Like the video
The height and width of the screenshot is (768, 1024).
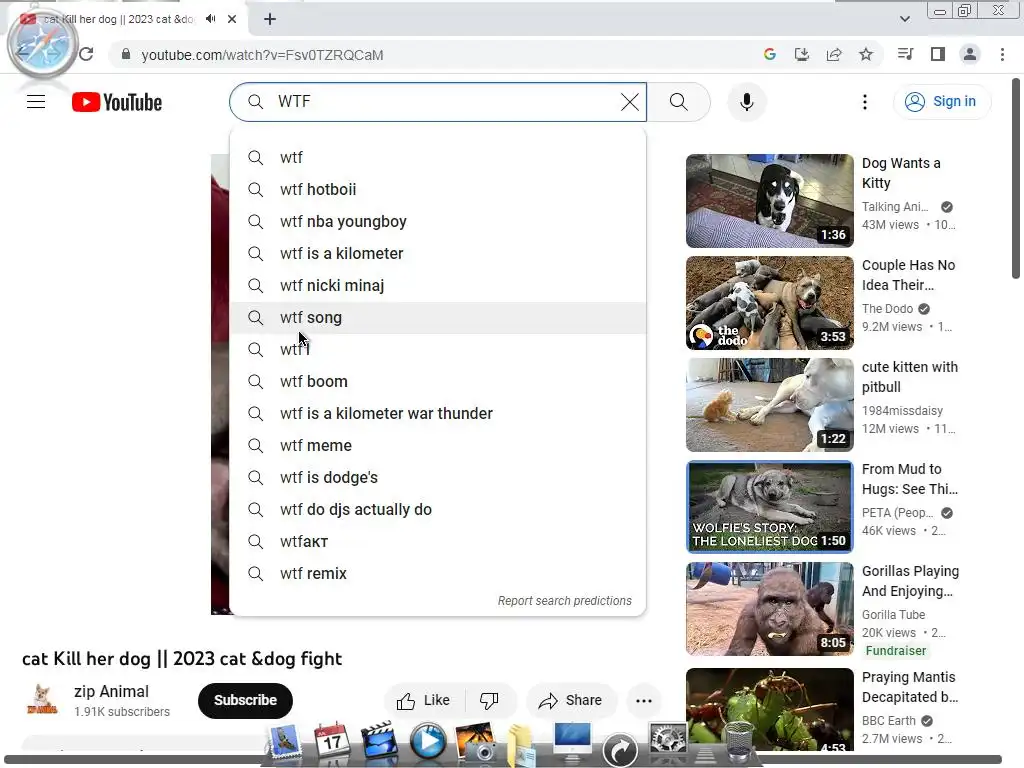424,700
